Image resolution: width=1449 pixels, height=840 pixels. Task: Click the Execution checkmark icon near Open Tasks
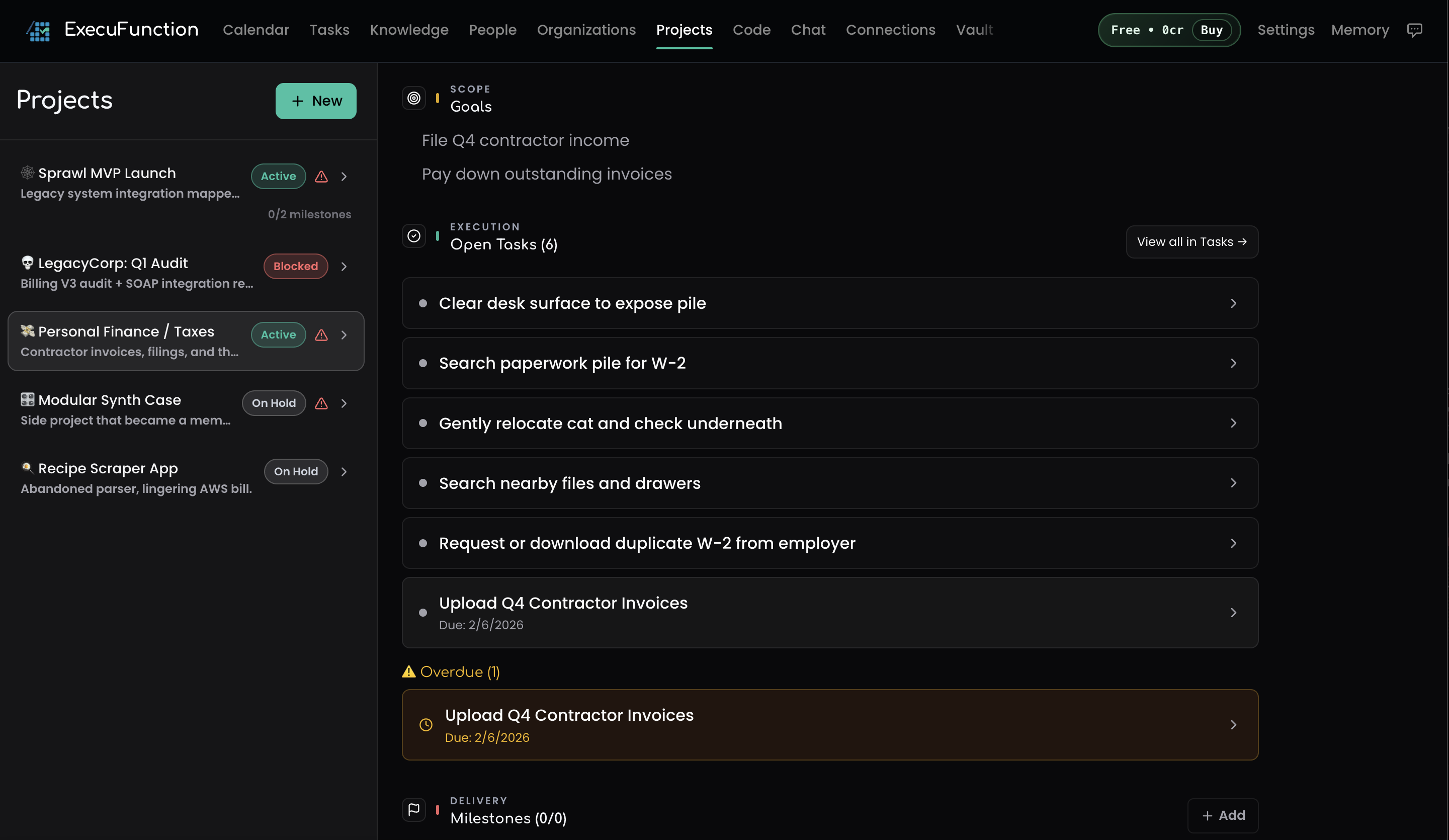[413, 236]
